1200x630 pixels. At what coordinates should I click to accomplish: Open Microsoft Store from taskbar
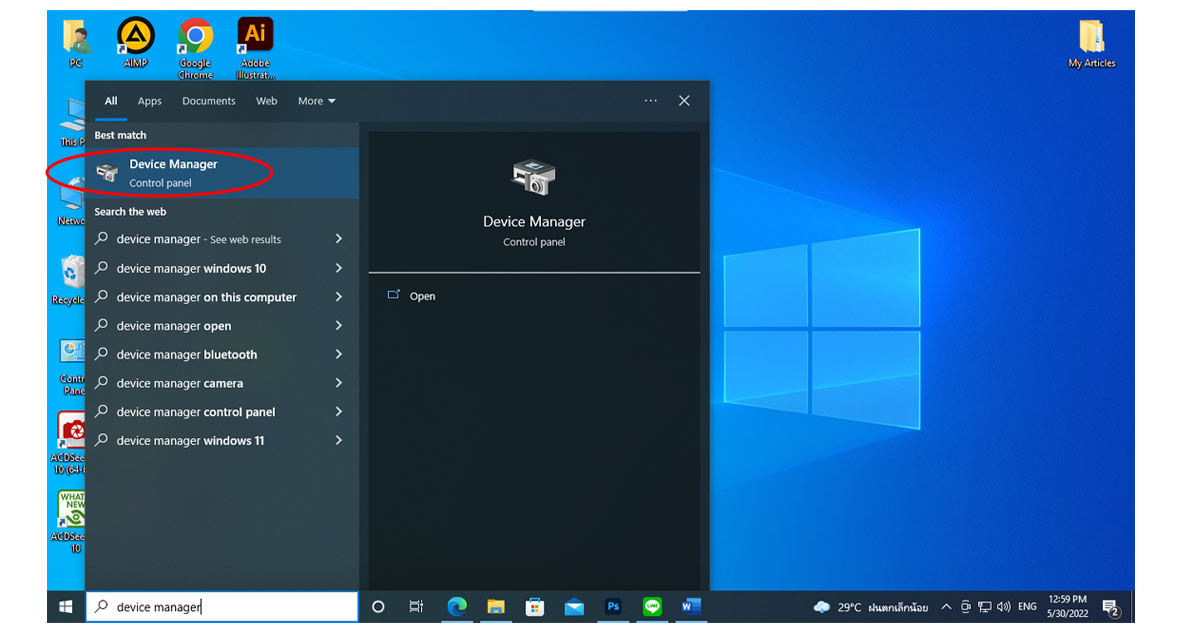(535, 606)
